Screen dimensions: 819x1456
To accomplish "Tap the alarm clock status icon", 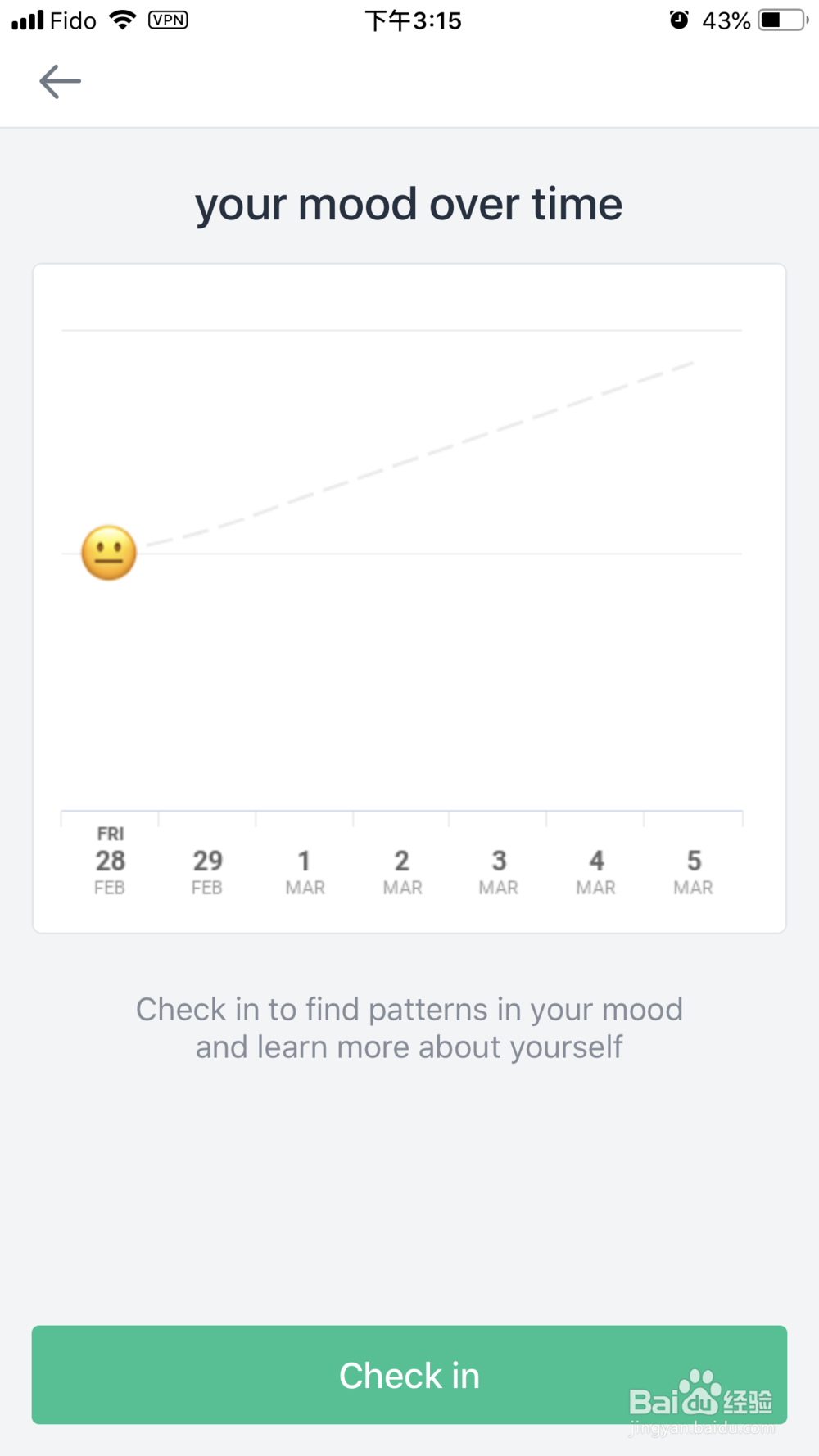I will click(x=679, y=20).
